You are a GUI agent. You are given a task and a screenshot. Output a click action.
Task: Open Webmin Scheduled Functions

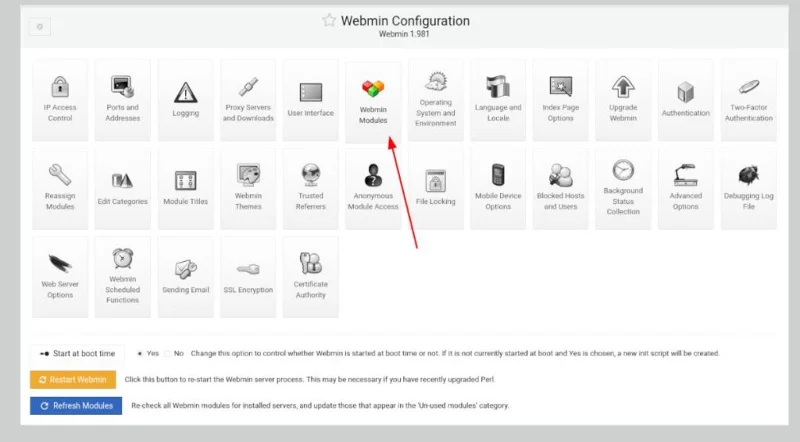pyautogui.click(x=122, y=277)
